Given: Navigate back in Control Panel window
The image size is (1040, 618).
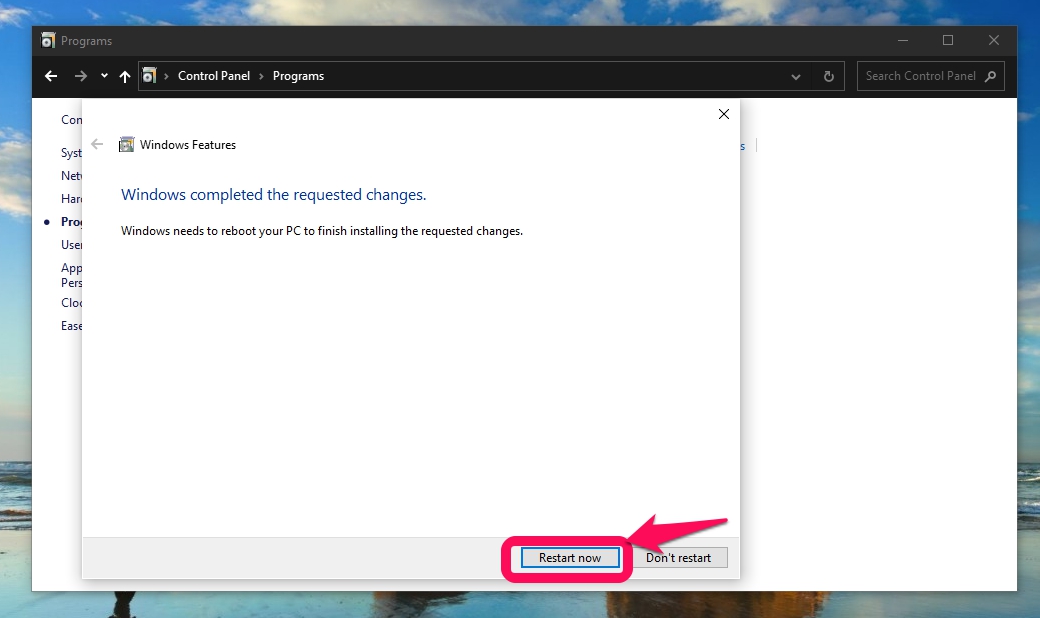Looking at the screenshot, I should click(x=51, y=76).
